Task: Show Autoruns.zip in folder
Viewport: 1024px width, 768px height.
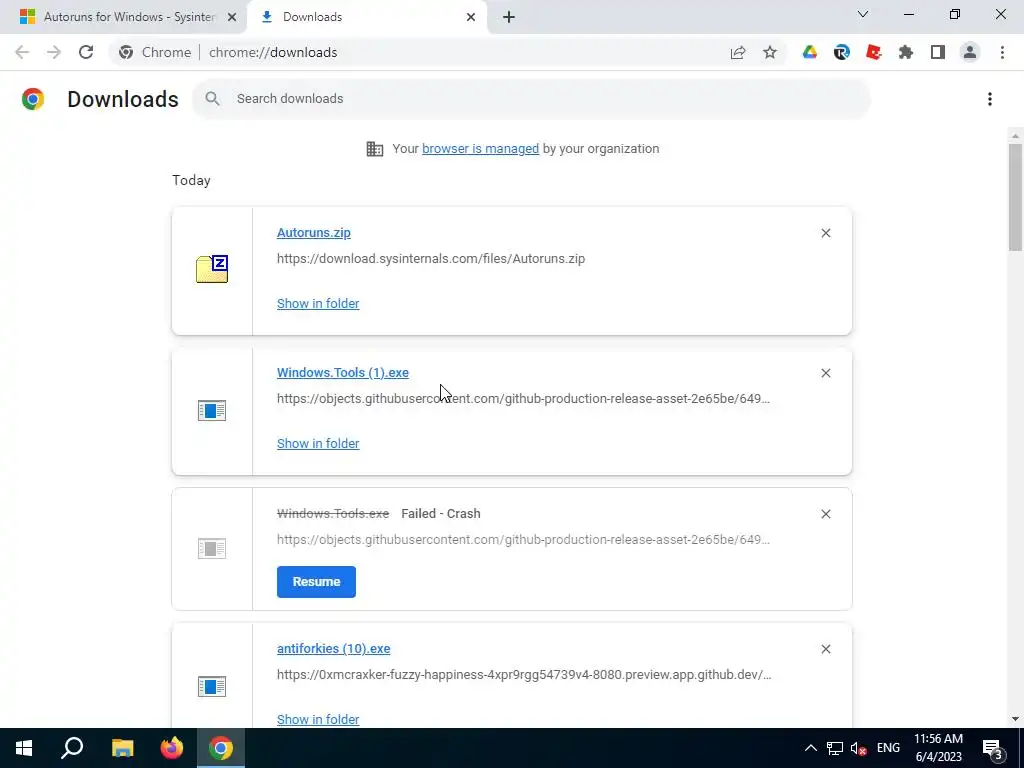Action: pos(318,304)
